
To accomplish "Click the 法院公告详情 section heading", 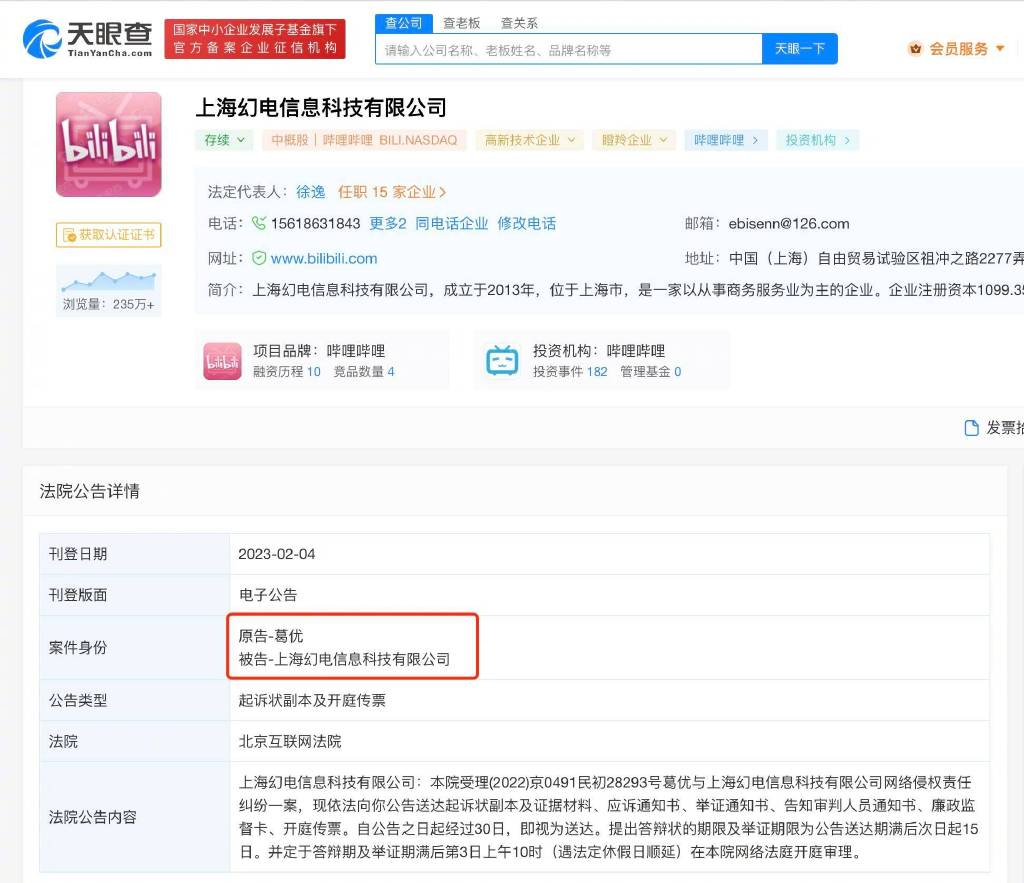I will pyautogui.click(x=89, y=491).
